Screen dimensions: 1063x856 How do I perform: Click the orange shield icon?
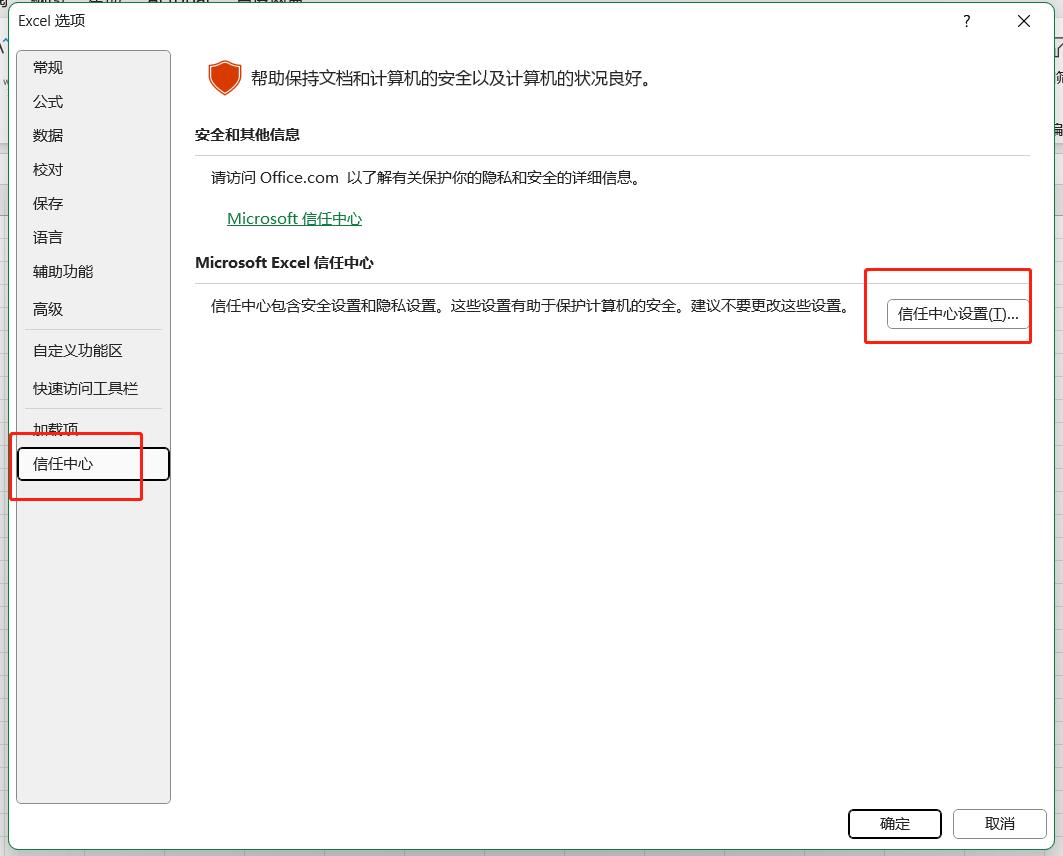[x=225, y=78]
